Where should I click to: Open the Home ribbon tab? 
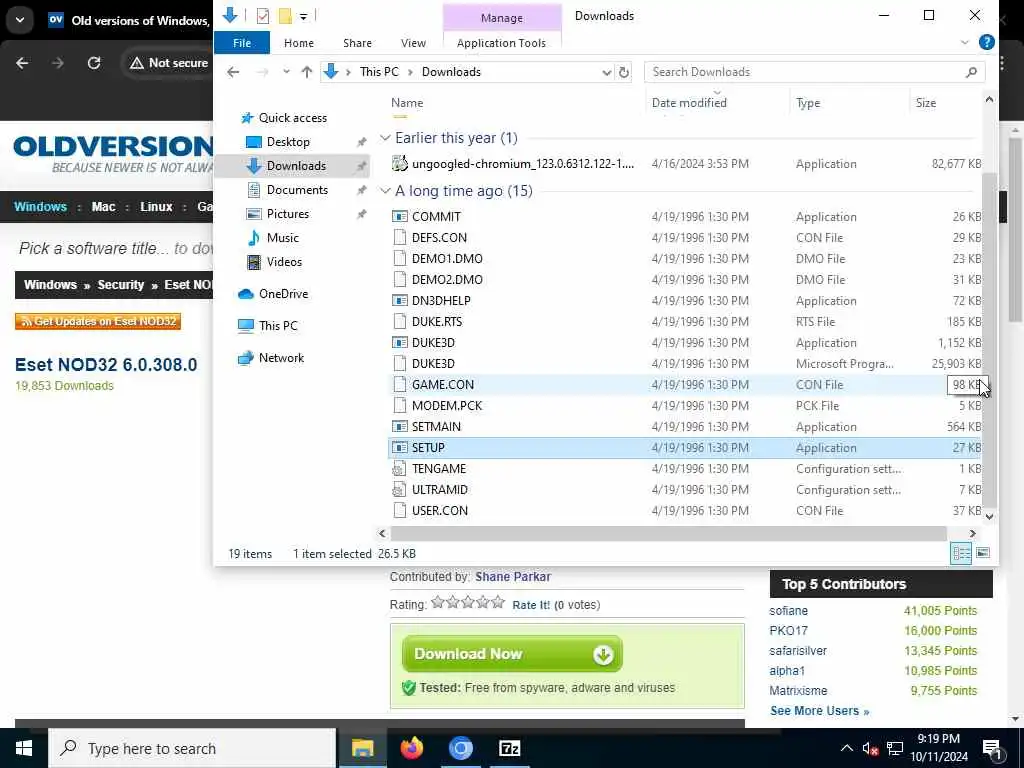tap(298, 43)
